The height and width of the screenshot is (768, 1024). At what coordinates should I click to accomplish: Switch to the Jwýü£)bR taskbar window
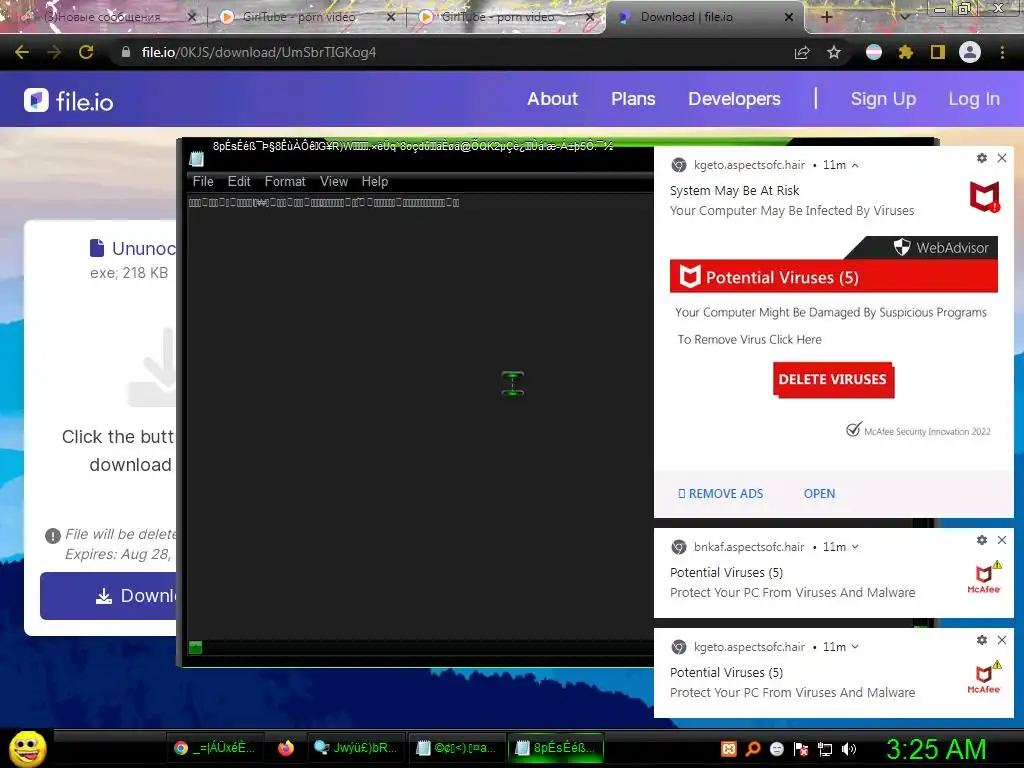[356, 748]
